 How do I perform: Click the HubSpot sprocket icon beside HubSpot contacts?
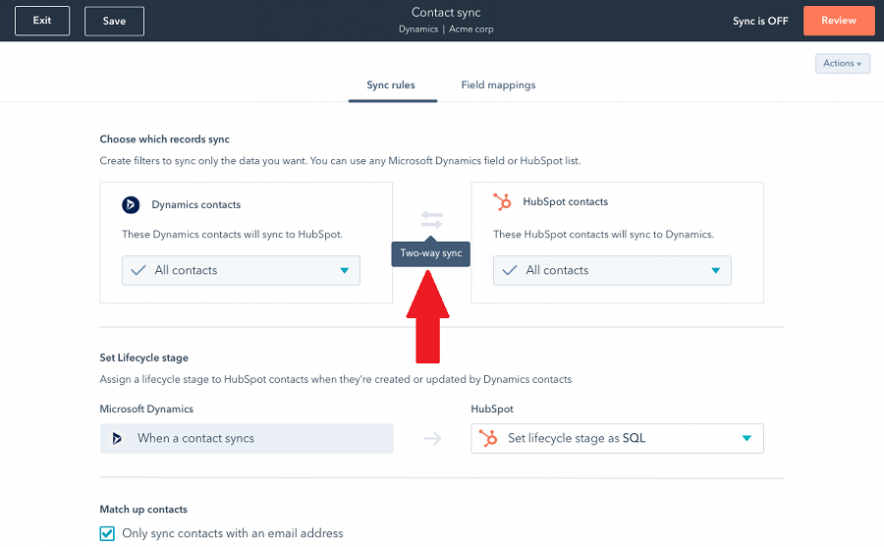click(502, 201)
